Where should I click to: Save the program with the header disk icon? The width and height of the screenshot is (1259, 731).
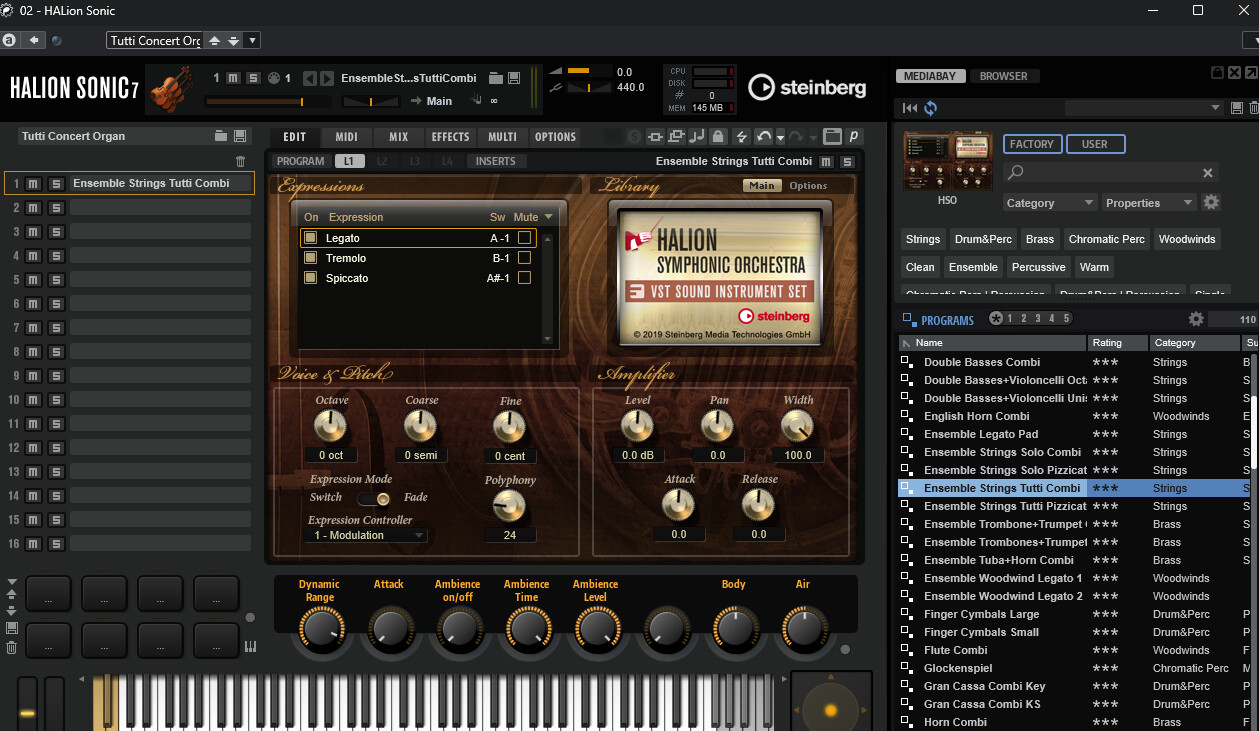click(x=514, y=78)
